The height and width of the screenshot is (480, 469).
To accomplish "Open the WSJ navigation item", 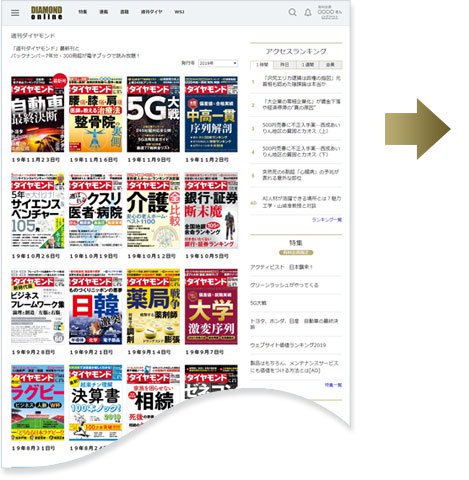I will (179, 12).
